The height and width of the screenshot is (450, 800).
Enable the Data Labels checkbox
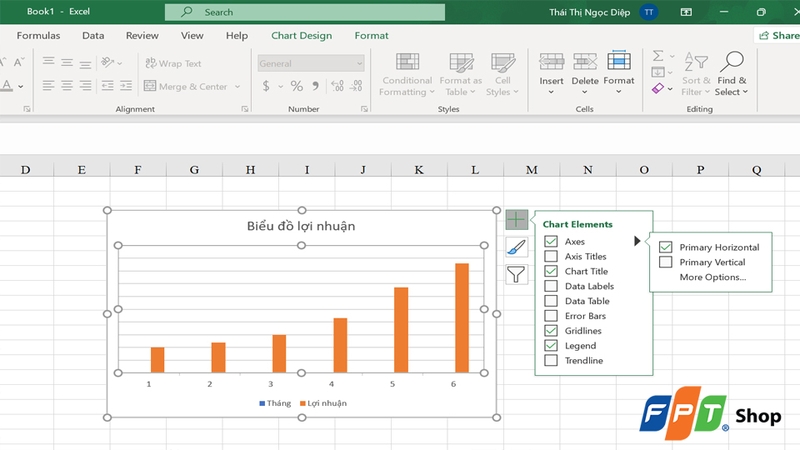coord(551,286)
